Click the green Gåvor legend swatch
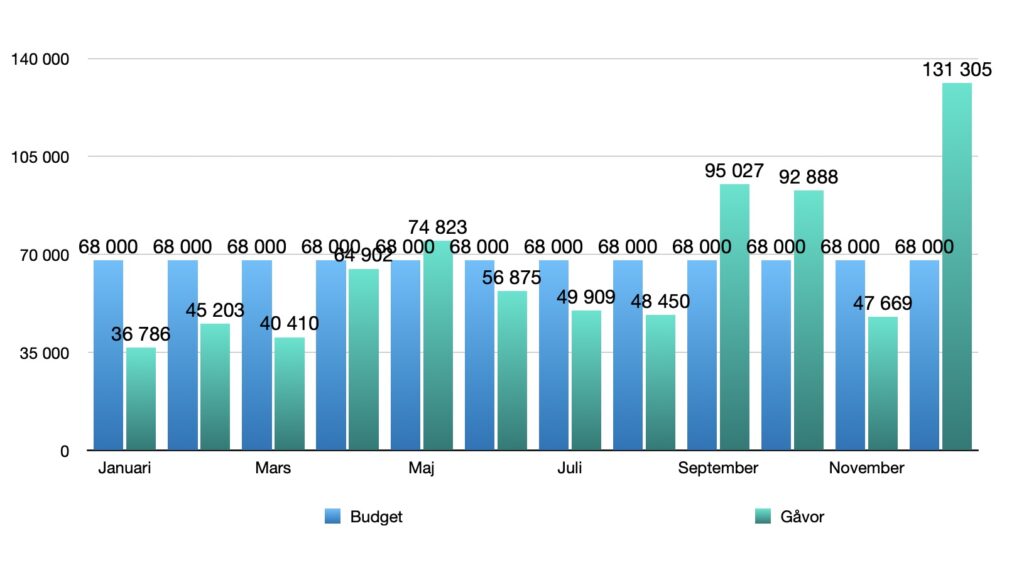The image size is (1024, 577). point(761,517)
